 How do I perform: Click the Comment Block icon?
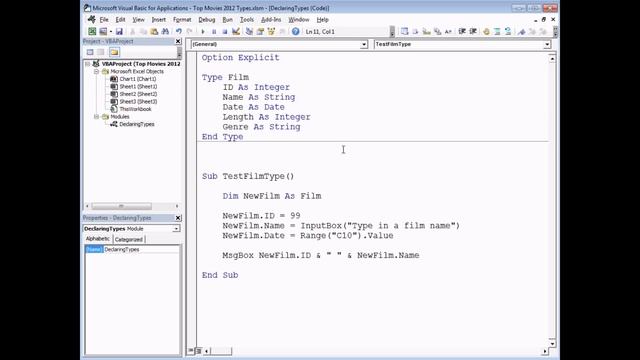point(497,31)
